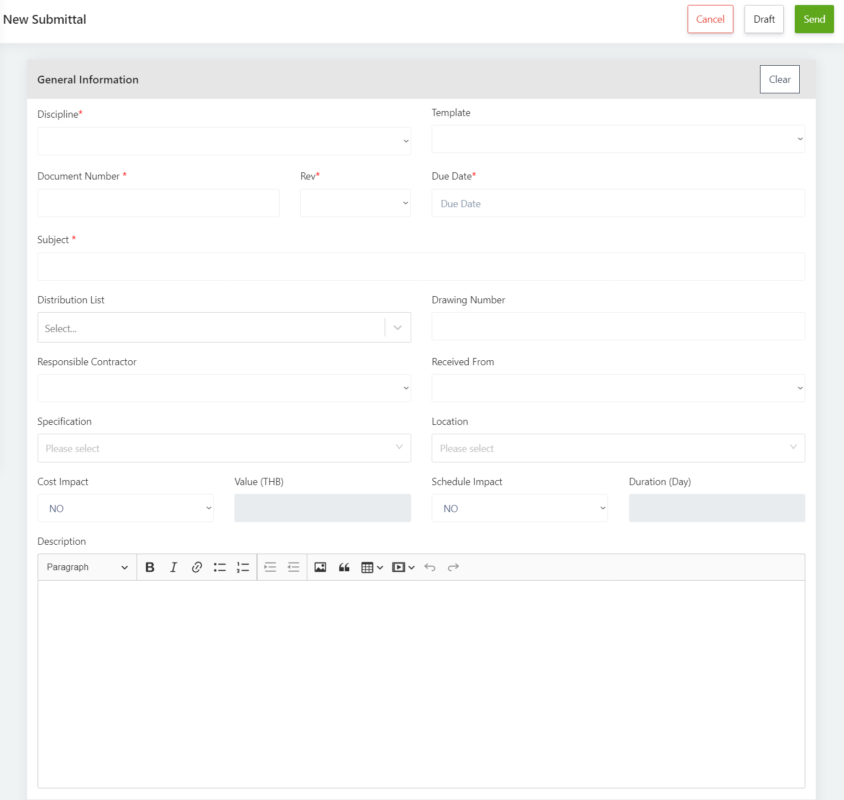Insert an image into the Description
Viewport: 844px width, 800px height.
click(x=318, y=567)
